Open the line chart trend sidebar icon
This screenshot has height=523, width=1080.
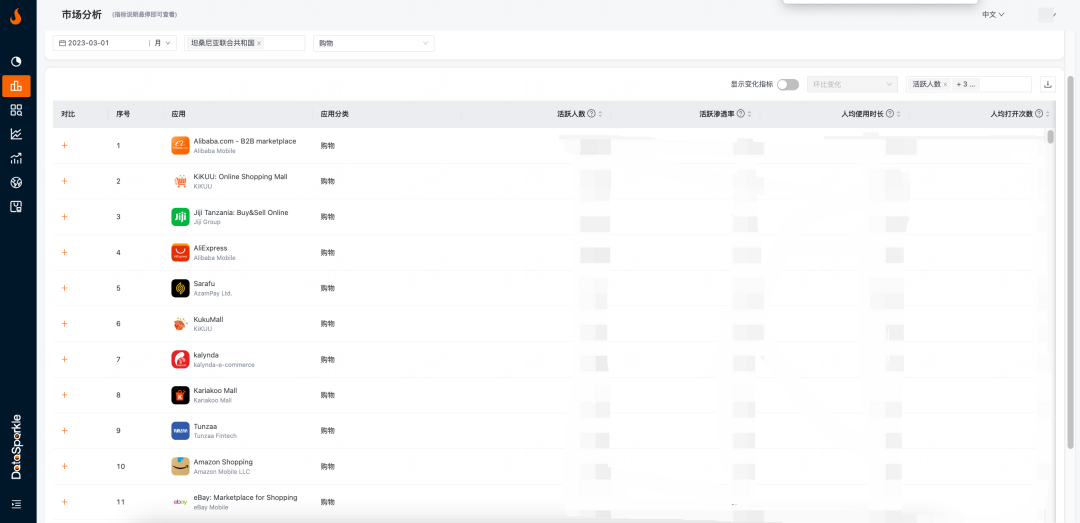(16, 134)
